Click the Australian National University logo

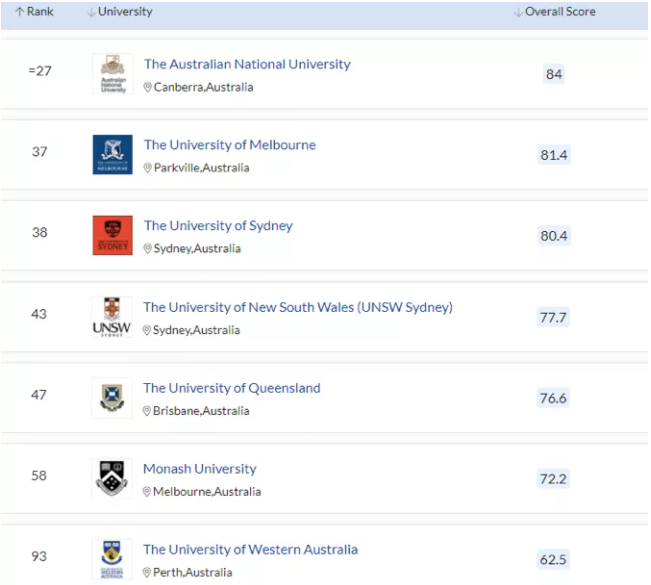coord(112,74)
